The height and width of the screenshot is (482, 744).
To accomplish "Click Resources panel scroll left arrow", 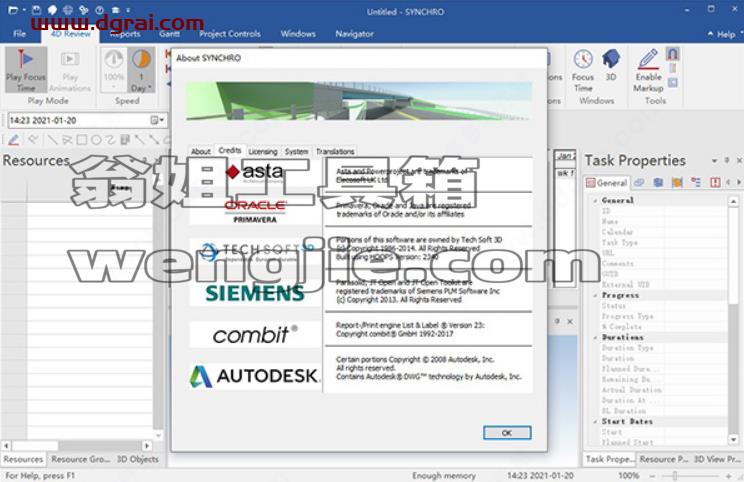I will [6, 446].
